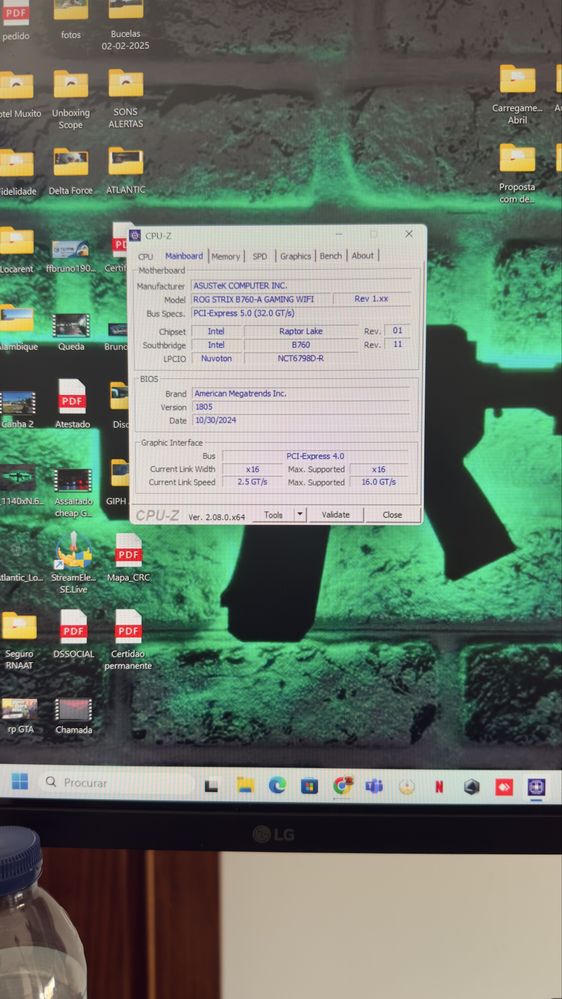Image resolution: width=562 pixels, height=999 pixels.
Task: Select the Certidao permanente PDF file
Action: coord(128,640)
